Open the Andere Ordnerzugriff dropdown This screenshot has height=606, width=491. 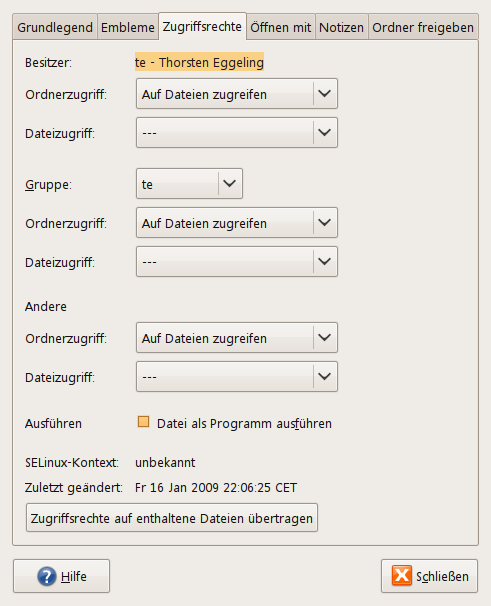(x=237, y=338)
